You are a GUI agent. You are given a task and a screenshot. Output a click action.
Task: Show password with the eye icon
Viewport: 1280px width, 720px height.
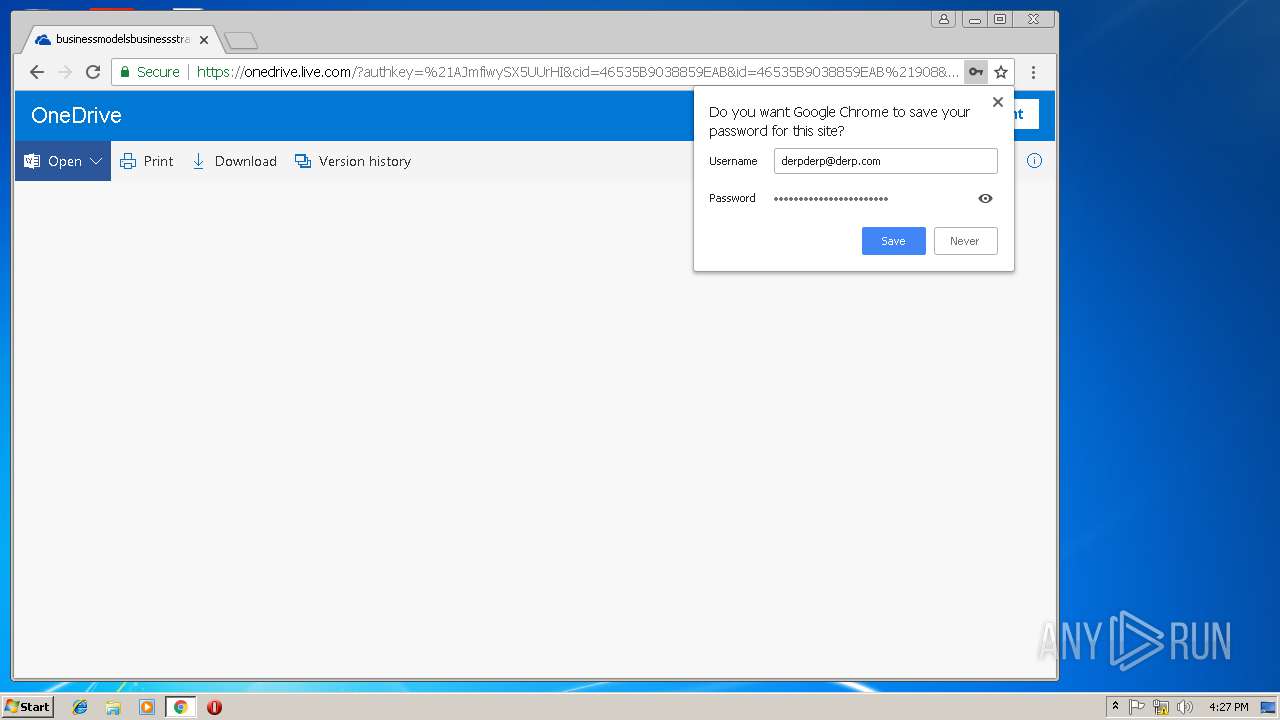pyautogui.click(x=985, y=199)
